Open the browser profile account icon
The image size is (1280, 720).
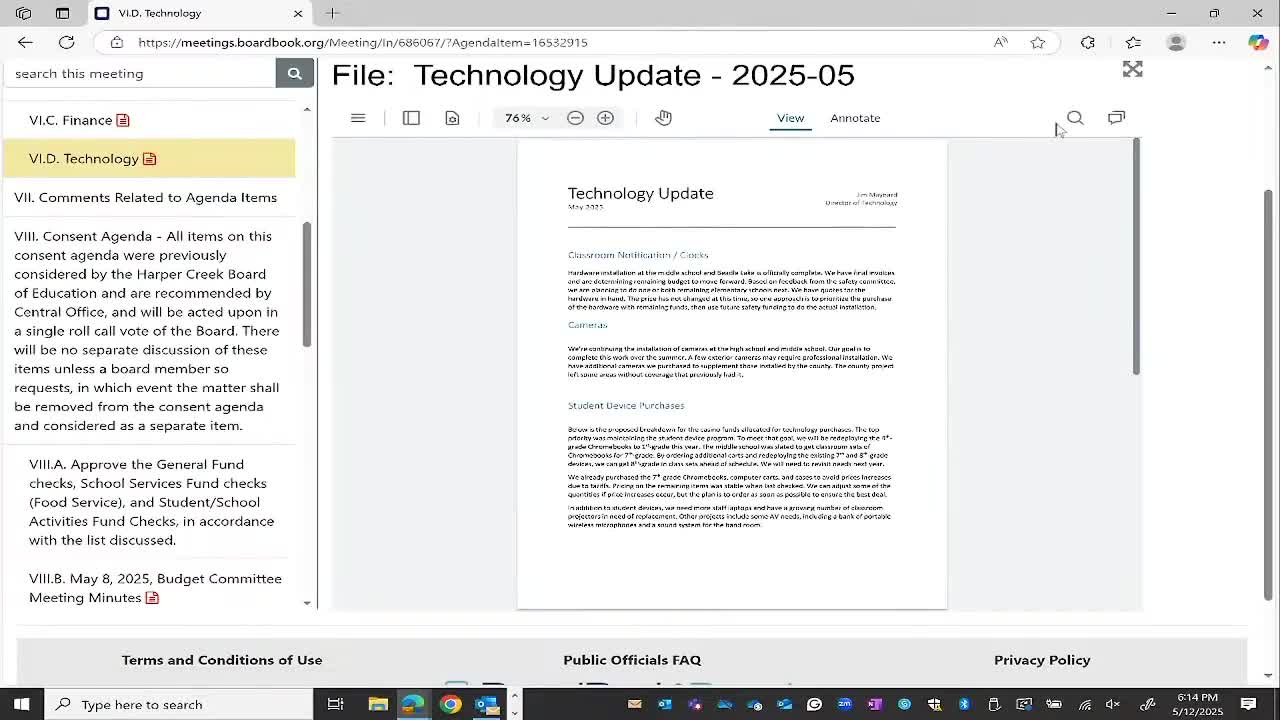tap(1176, 42)
